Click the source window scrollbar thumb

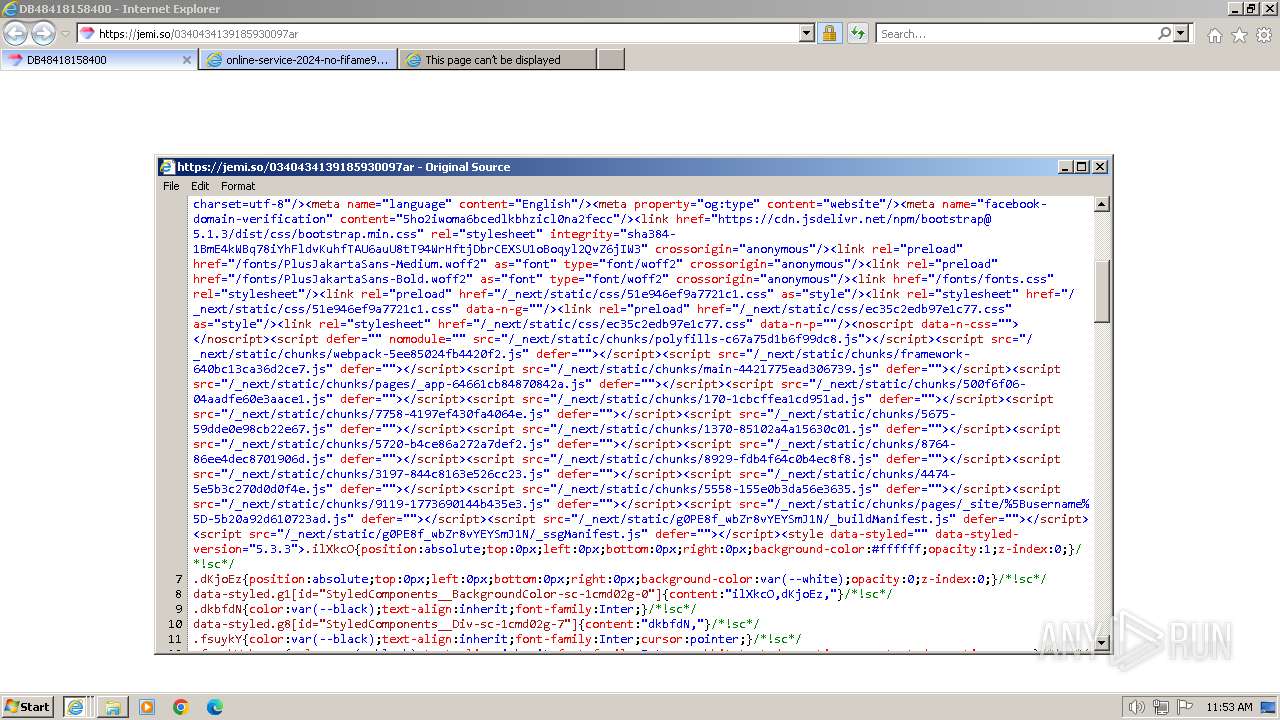click(1102, 291)
